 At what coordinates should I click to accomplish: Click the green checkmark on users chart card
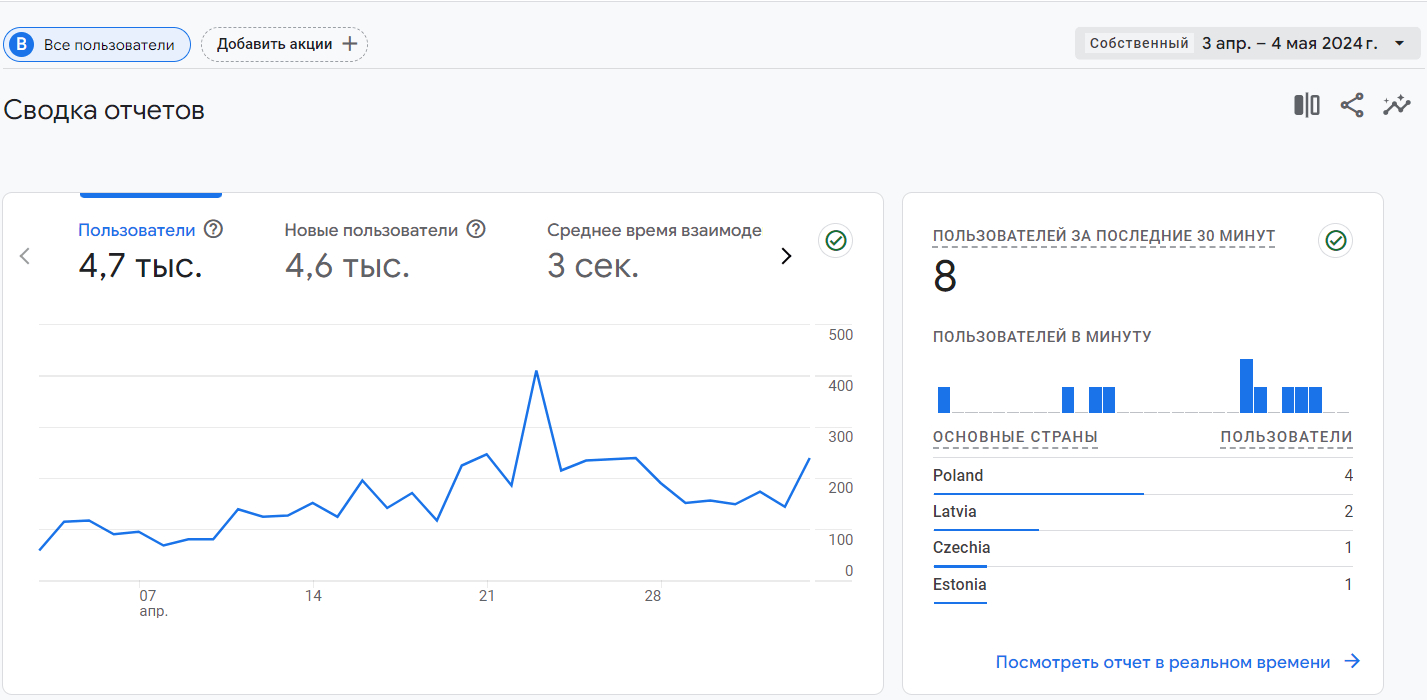click(x=835, y=241)
